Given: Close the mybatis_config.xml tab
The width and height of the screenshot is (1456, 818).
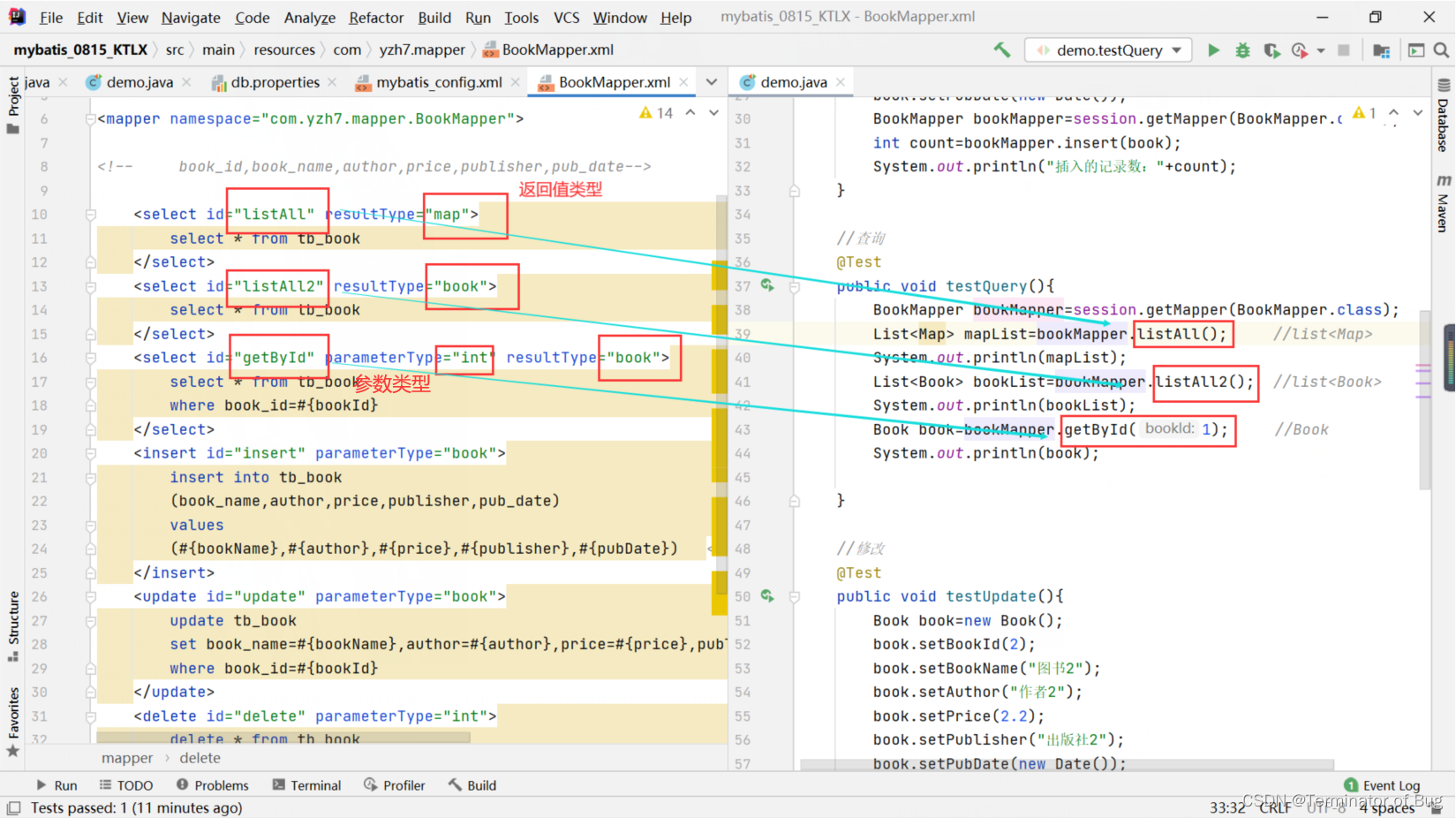Looking at the screenshot, I should coord(514,82).
